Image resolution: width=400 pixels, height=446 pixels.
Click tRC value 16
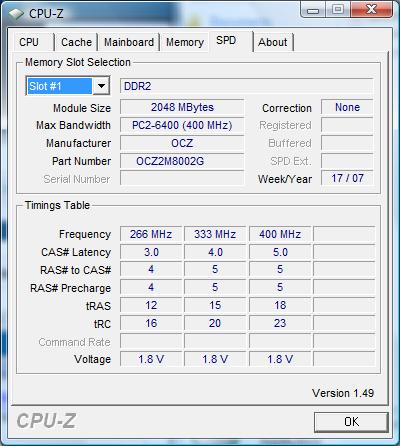point(151,323)
